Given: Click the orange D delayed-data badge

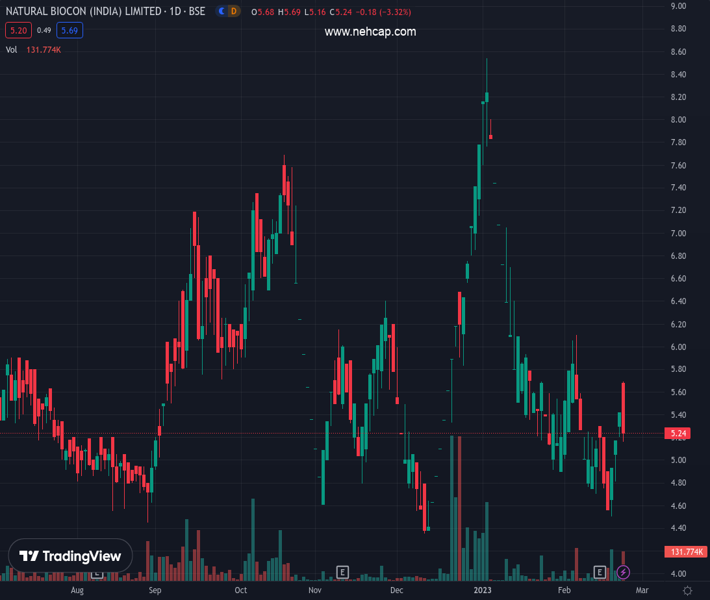Looking at the screenshot, I should coord(234,11).
